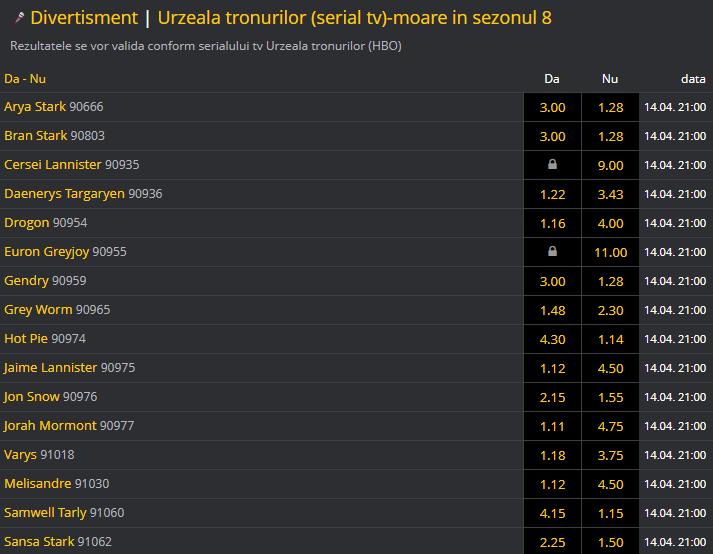Choose Da odds 4.30 for Hot Pie

tap(552, 339)
